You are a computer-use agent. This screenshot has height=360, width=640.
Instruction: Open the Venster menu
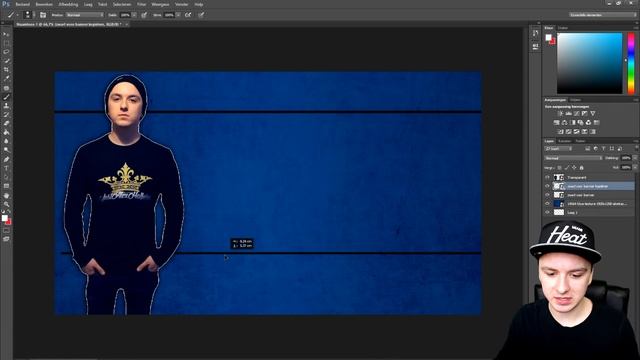[182, 4]
